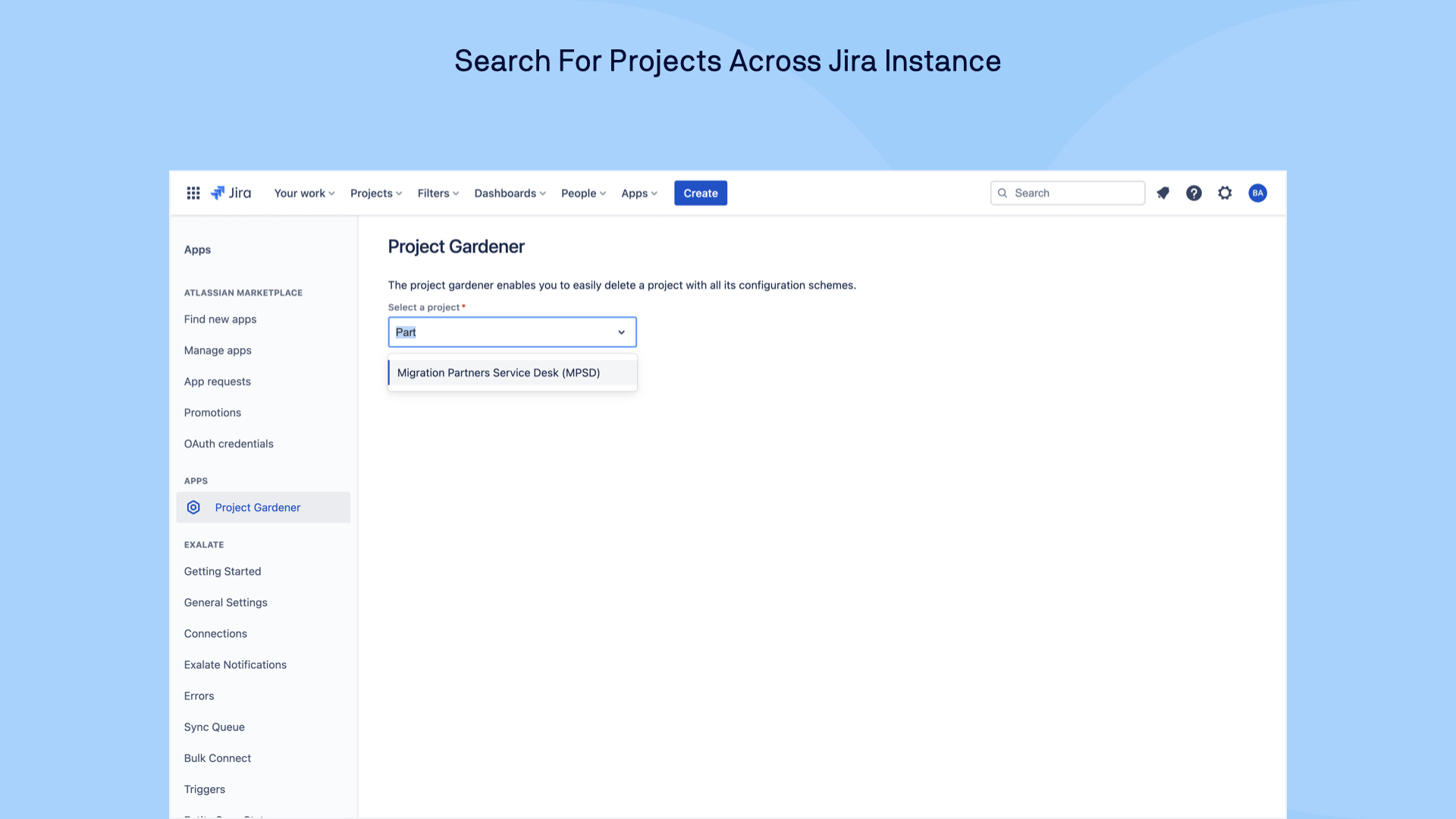Screen dimensions: 1456x819
Task: Expand the Your work dropdown
Action: coord(304,193)
